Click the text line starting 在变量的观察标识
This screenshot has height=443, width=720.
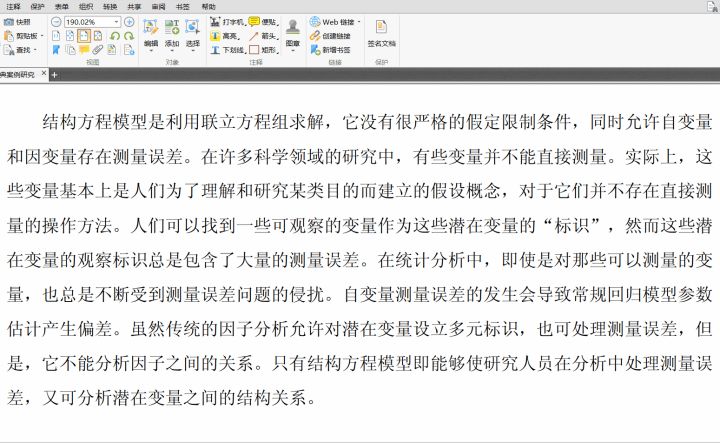coord(360,260)
